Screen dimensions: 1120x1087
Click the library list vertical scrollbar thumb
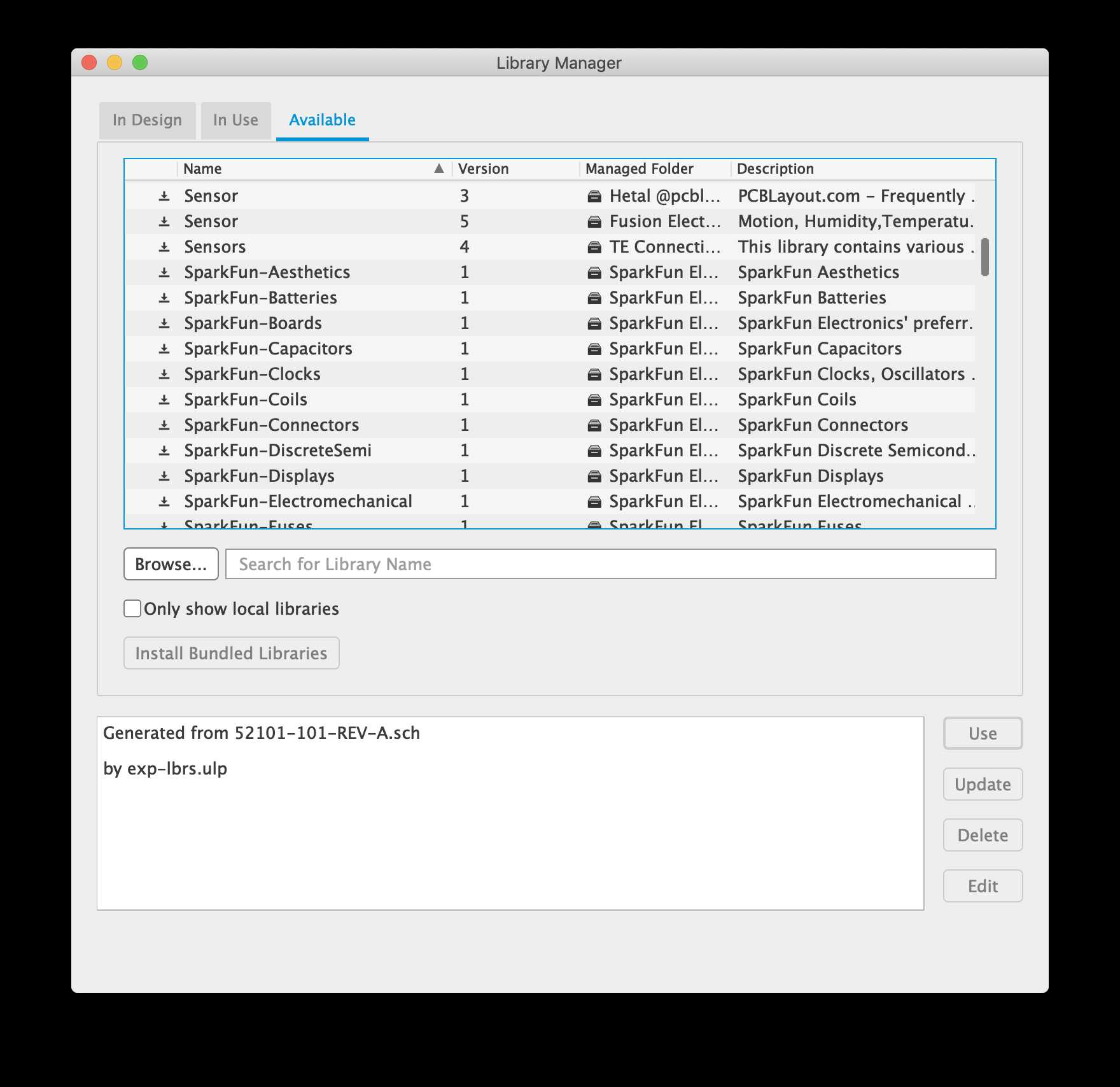click(985, 257)
